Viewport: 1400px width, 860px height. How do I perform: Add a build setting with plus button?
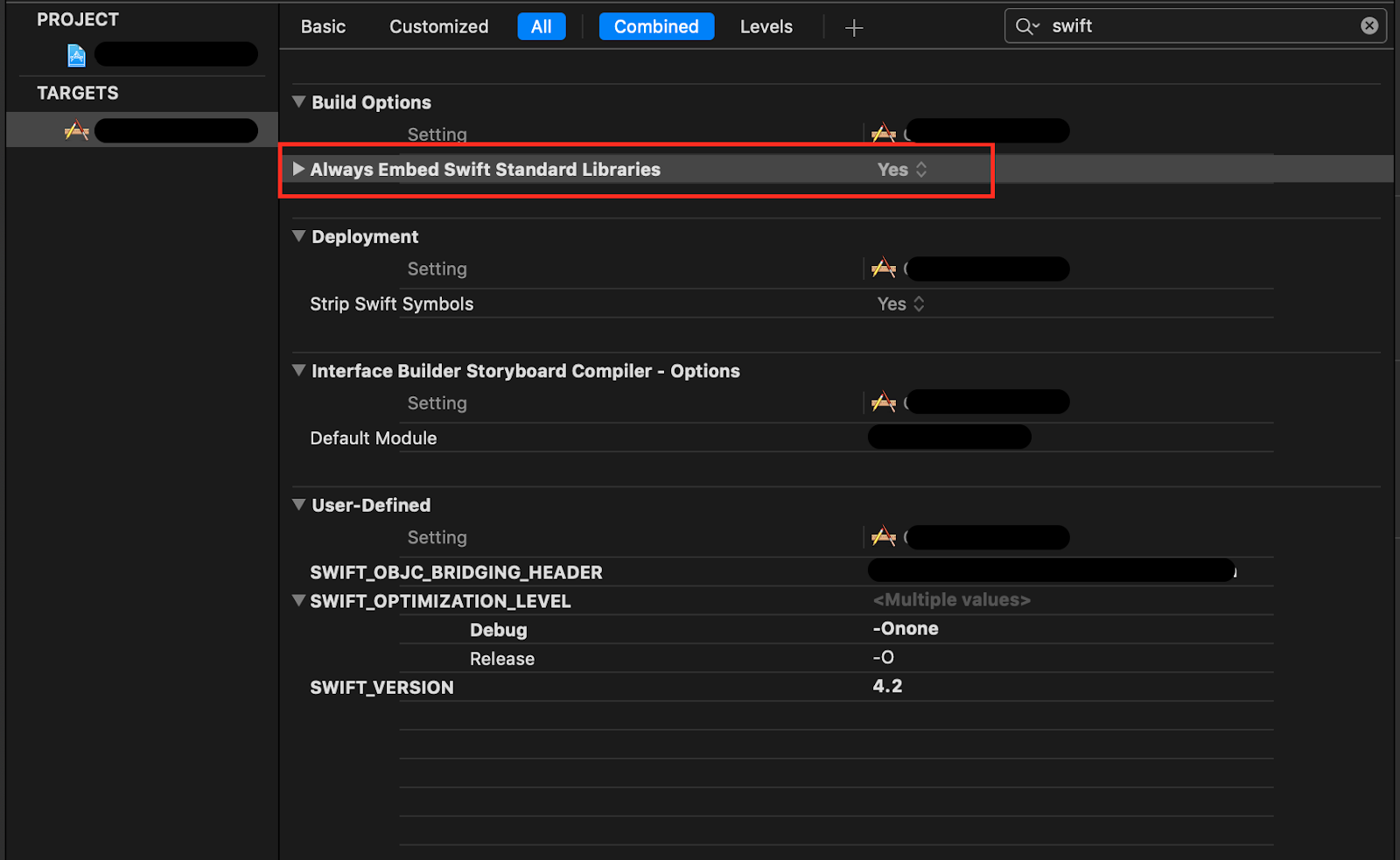[x=854, y=28]
